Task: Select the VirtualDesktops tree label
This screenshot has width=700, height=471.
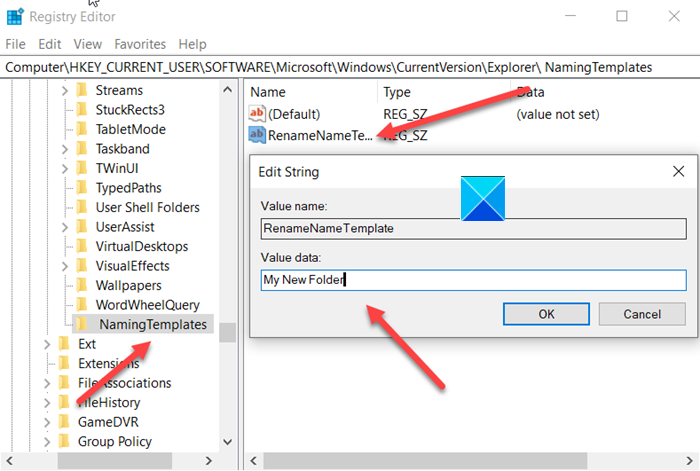Action: (142, 246)
